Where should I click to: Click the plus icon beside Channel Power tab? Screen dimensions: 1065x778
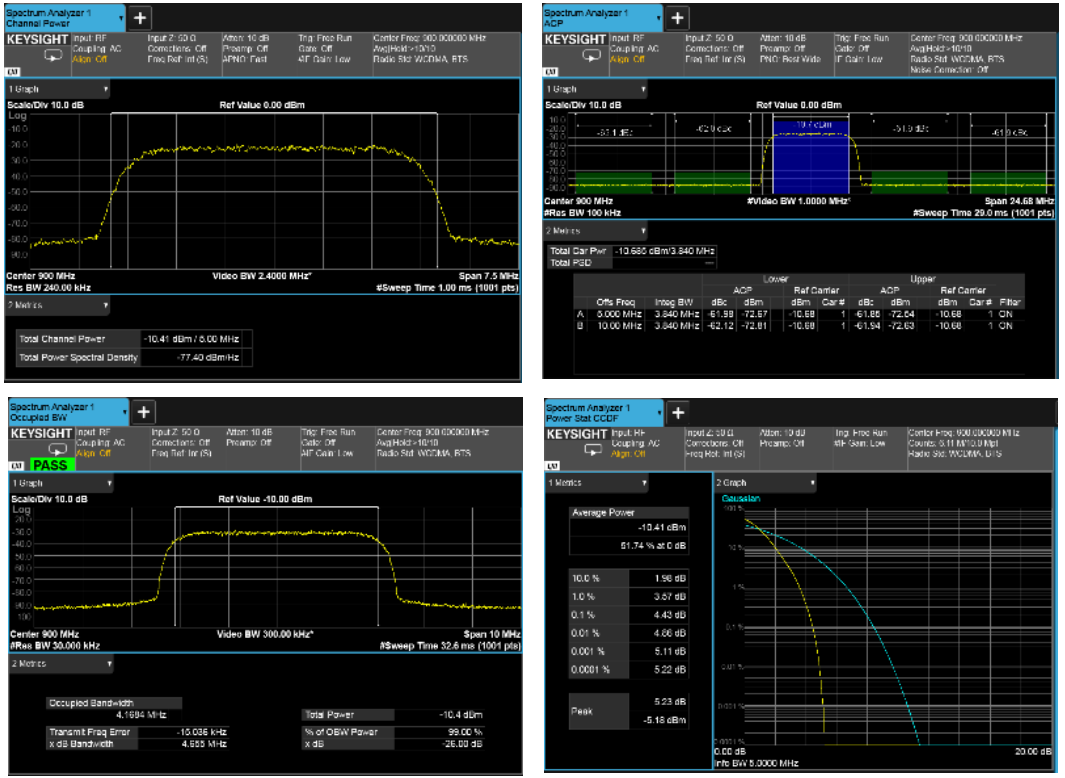click(x=140, y=18)
